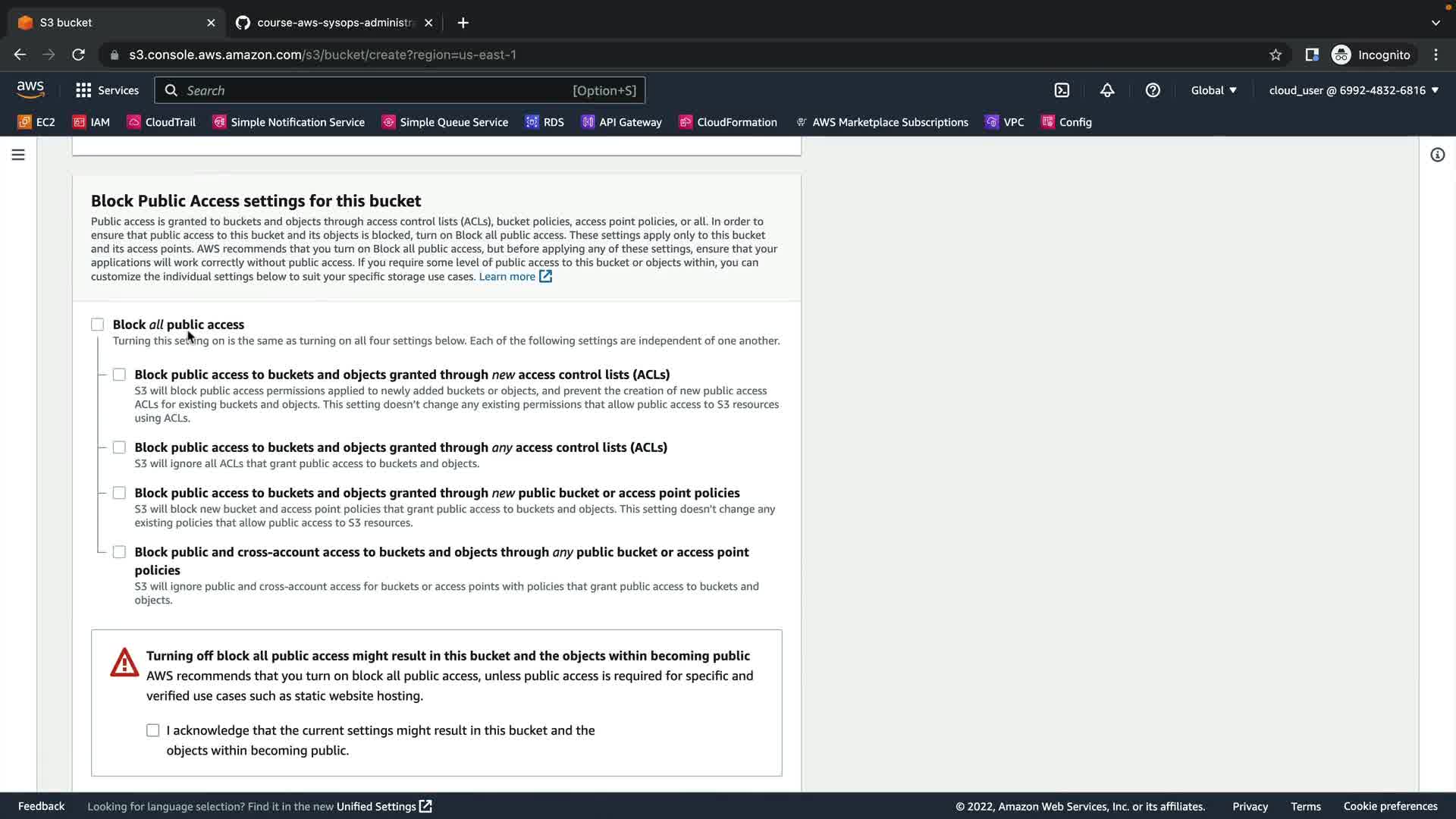Screen dimensions: 1456x819
Task: Click the AWS search field
Action: click(379, 90)
